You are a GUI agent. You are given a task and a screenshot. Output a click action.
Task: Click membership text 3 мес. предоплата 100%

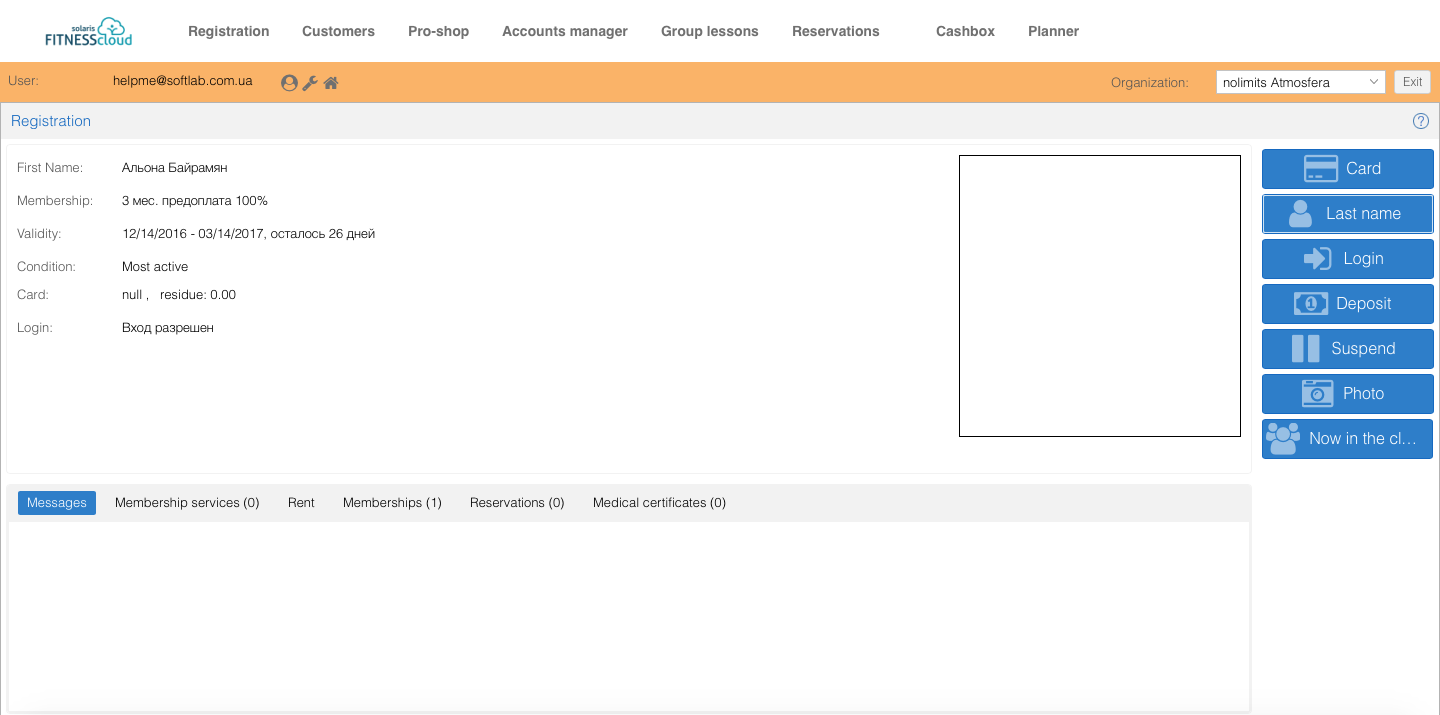195,201
